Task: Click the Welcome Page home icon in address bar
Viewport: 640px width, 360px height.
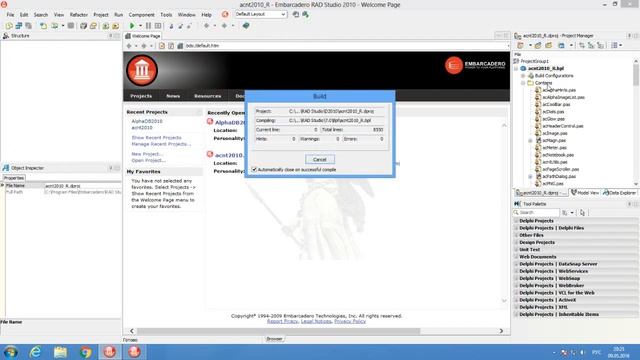Action: pos(180,46)
